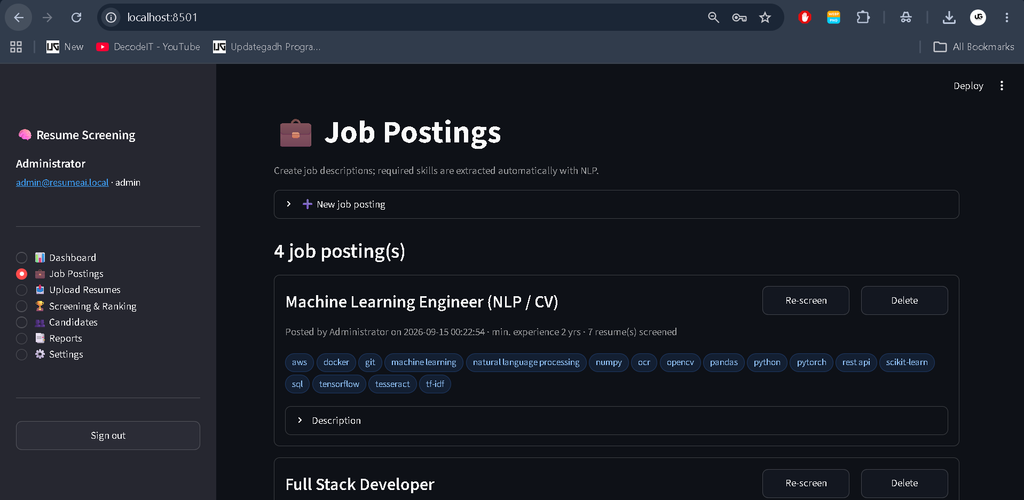Click the aws skill tag
Image resolution: width=1024 pixels, height=500 pixels.
pyautogui.click(x=299, y=362)
